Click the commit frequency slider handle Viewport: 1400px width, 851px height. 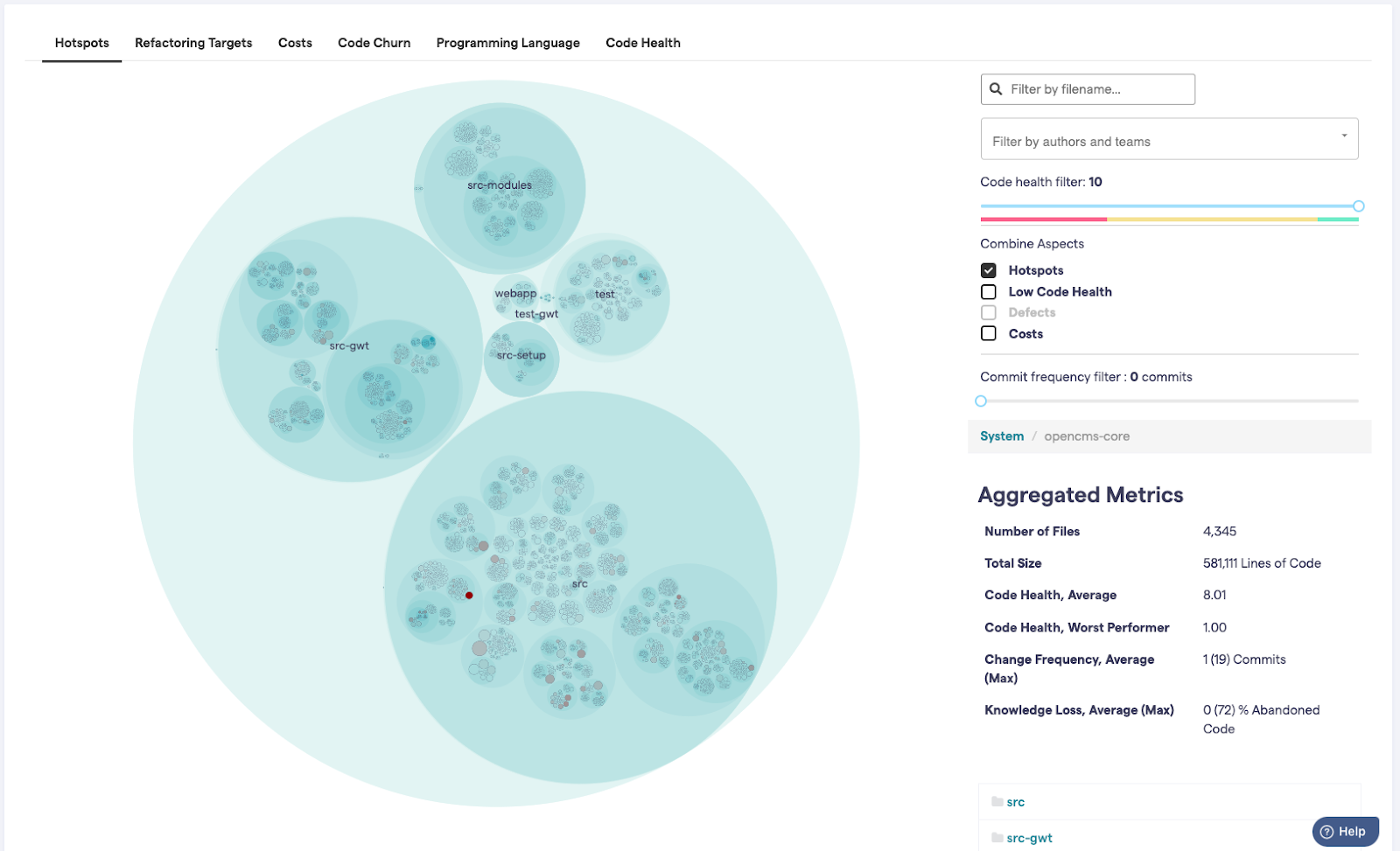point(981,401)
